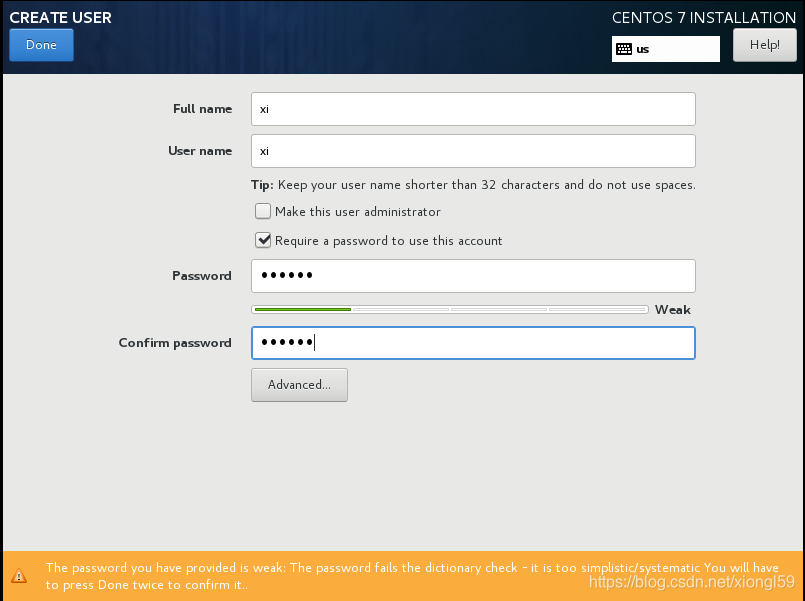
Task: Click the weak password warning message
Action: [x=412, y=576]
